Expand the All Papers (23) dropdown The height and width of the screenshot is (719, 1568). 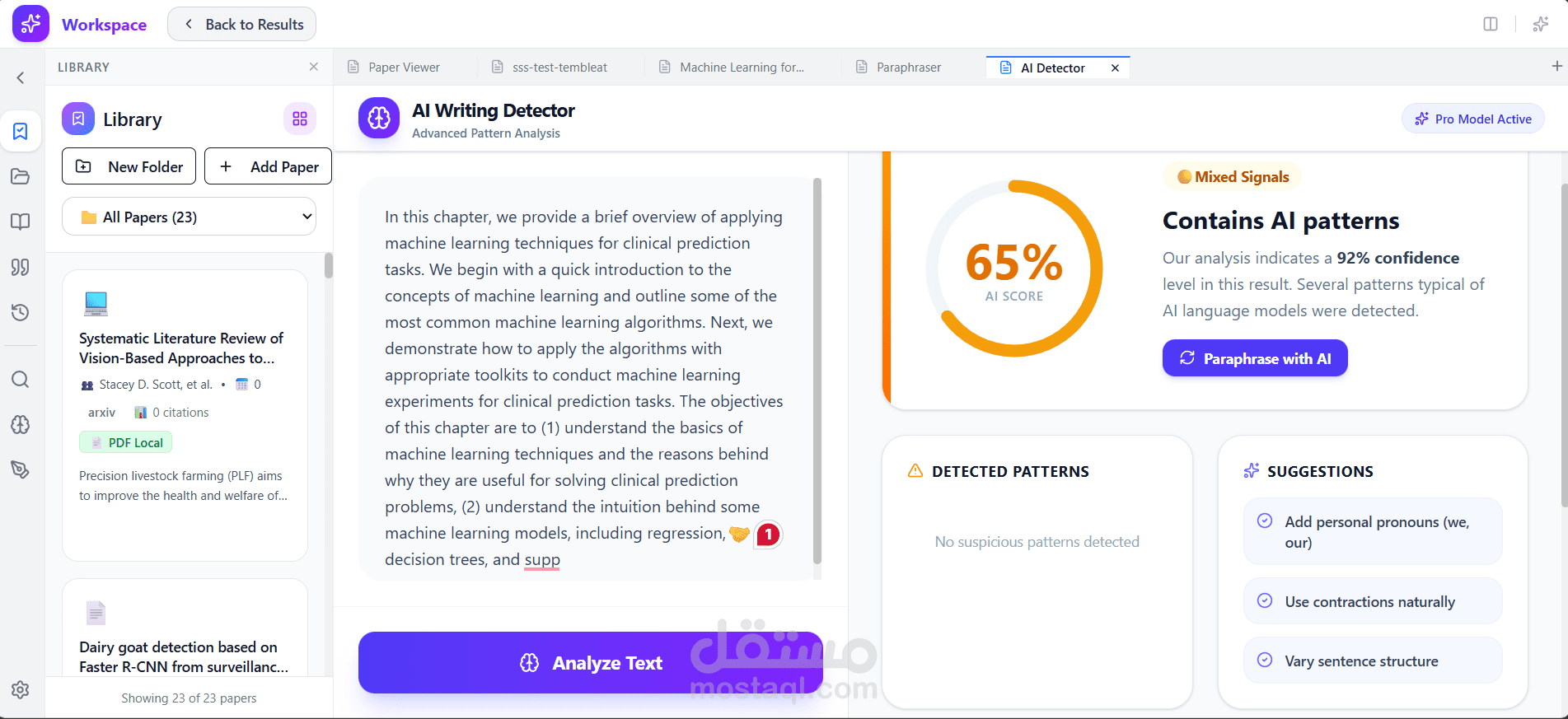(x=189, y=217)
